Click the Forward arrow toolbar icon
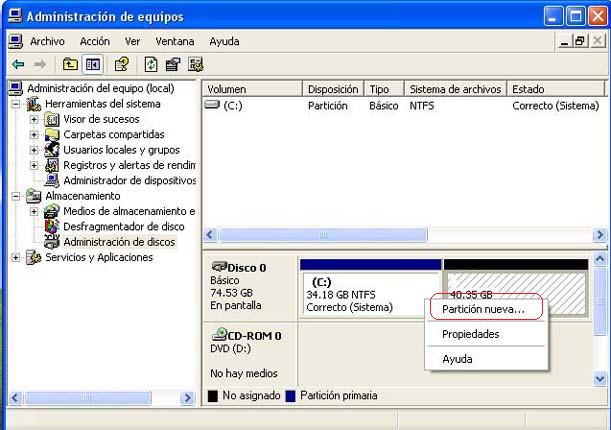 [40, 64]
